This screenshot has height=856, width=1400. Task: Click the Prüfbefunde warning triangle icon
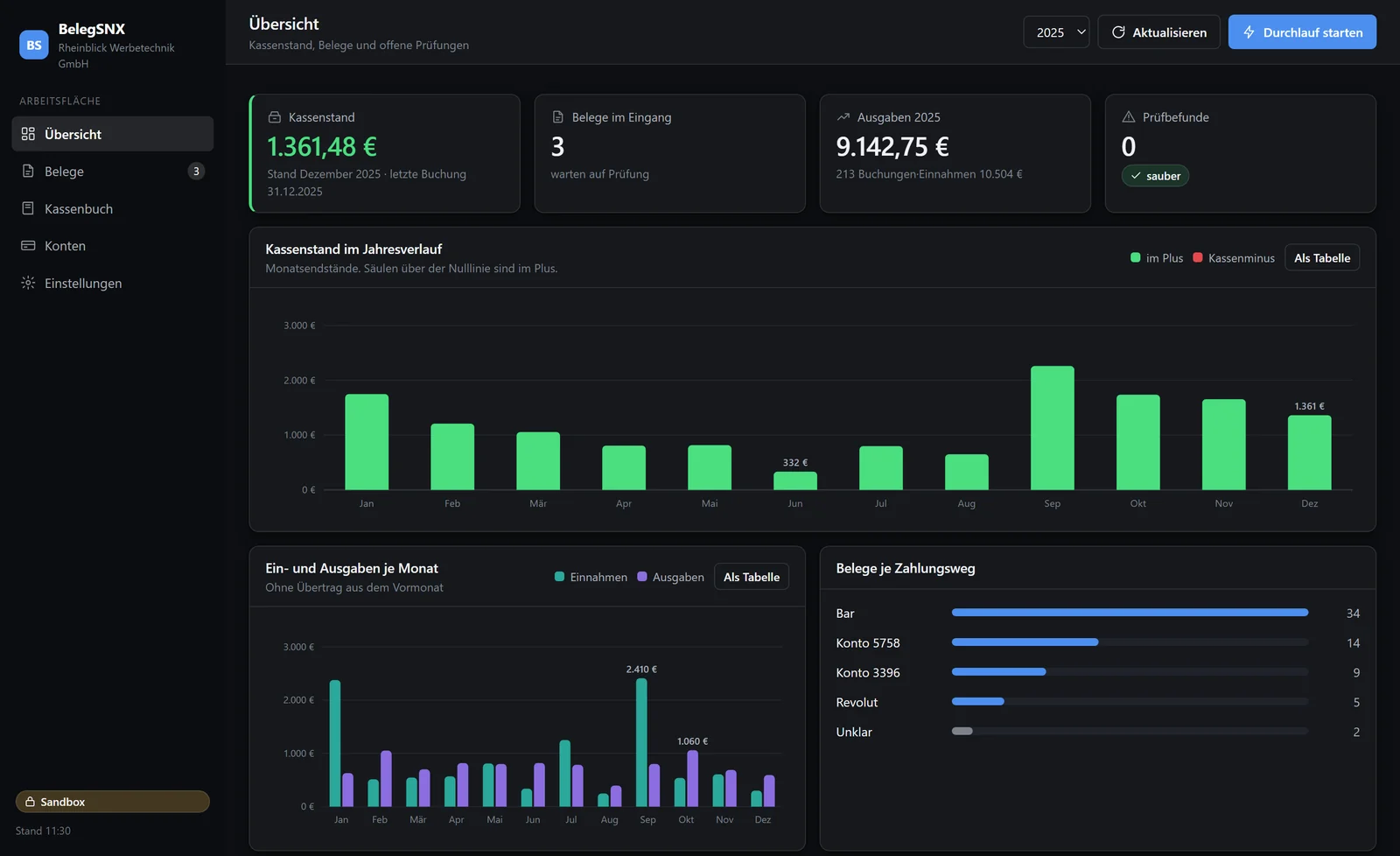tap(1129, 117)
